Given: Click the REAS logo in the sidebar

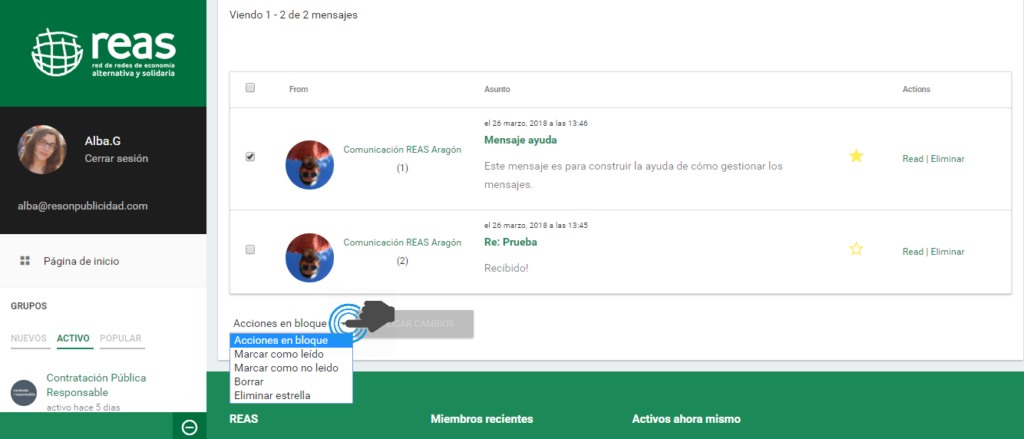Looking at the screenshot, I should click(103, 53).
